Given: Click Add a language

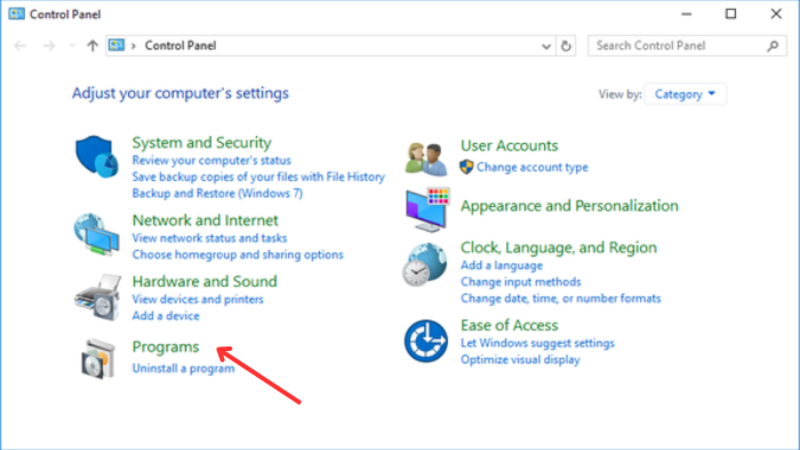Looking at the screenshot, I should click(x=502, y=265).
